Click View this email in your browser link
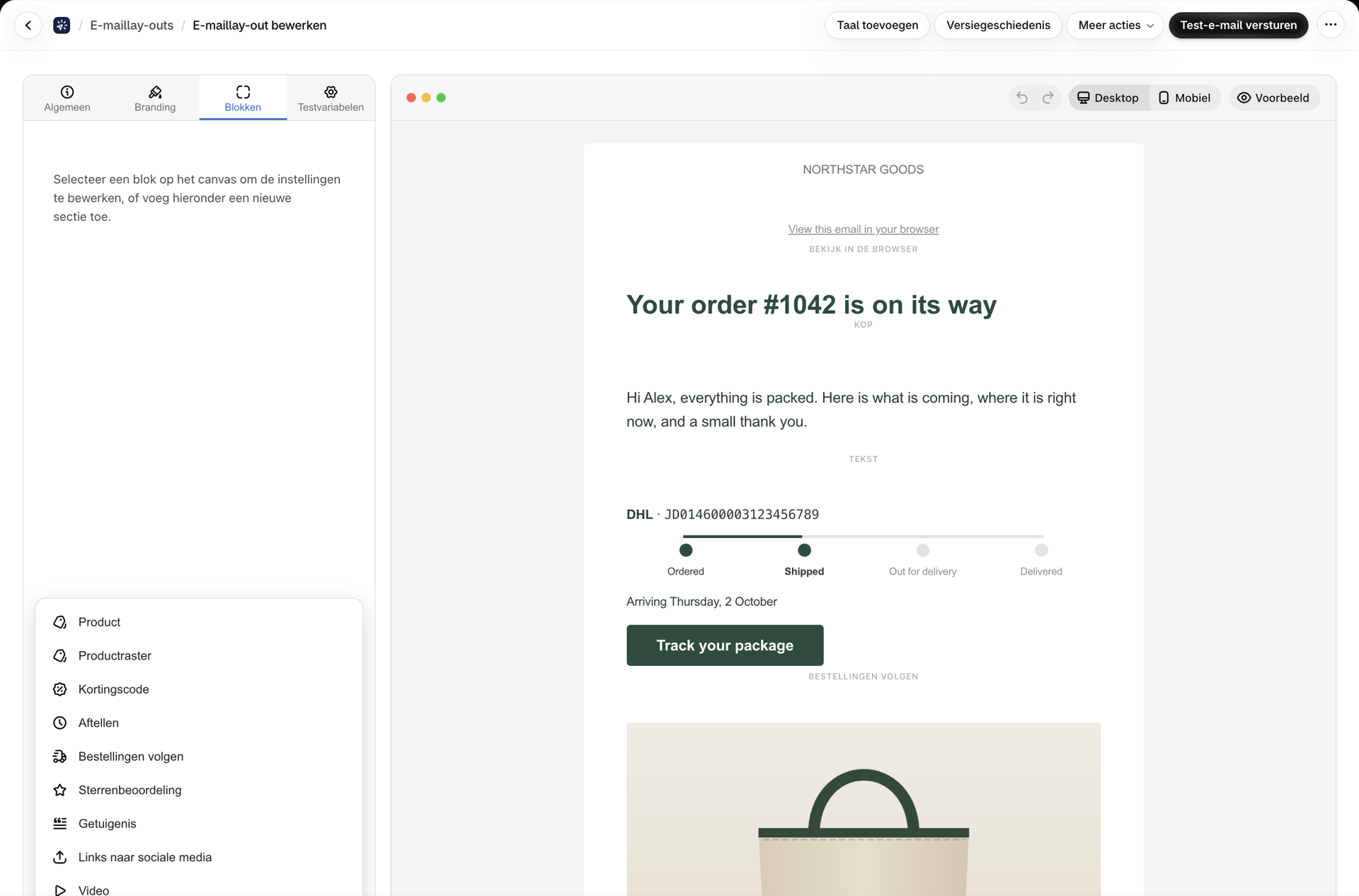Image resolution: width=1359 pixels, height=896 pixels. pos(863,229)
